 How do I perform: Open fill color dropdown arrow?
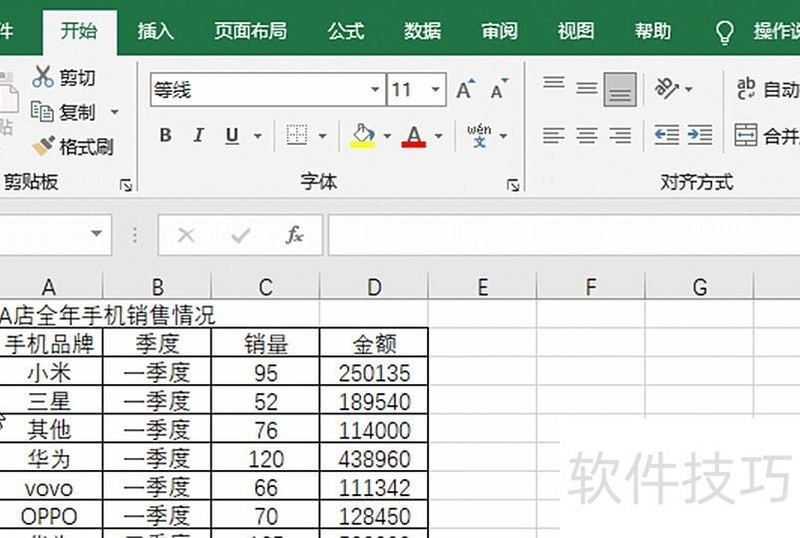[387, 136]
